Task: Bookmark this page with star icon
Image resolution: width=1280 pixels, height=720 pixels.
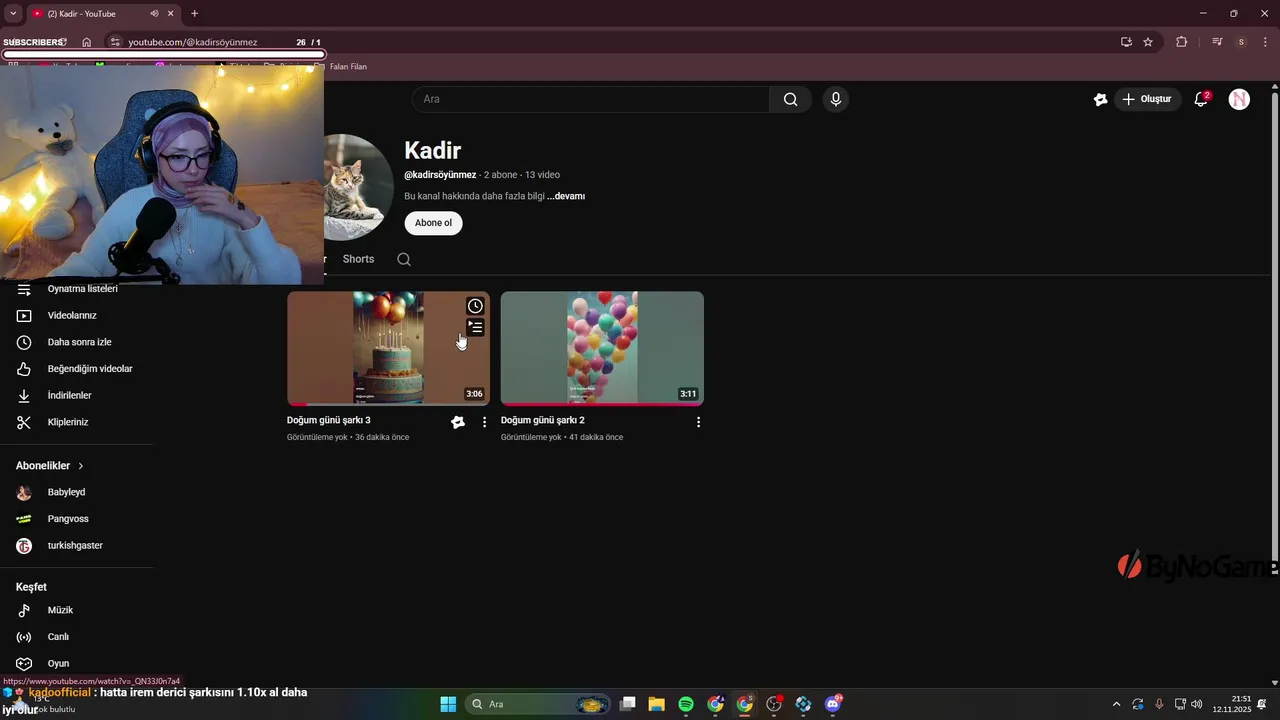Action: point(1148,42)
